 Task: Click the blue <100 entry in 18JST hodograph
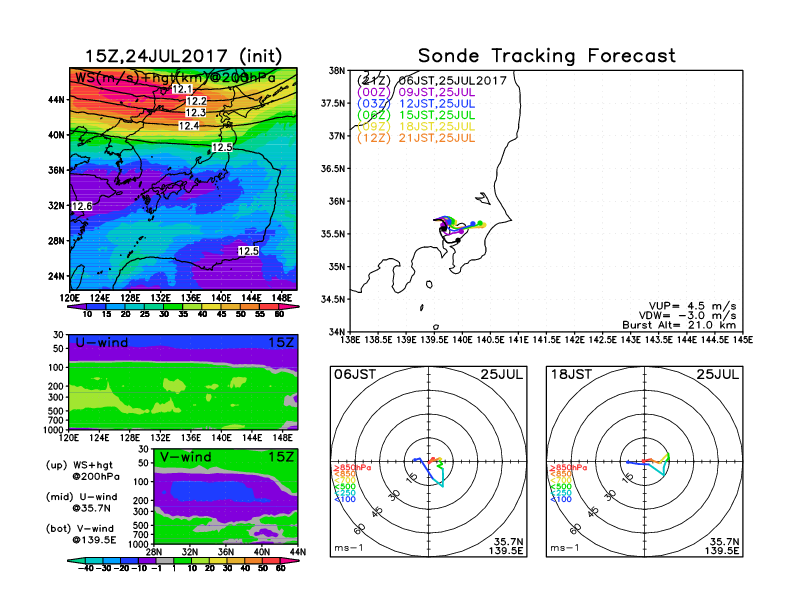[x=561, y=499]
